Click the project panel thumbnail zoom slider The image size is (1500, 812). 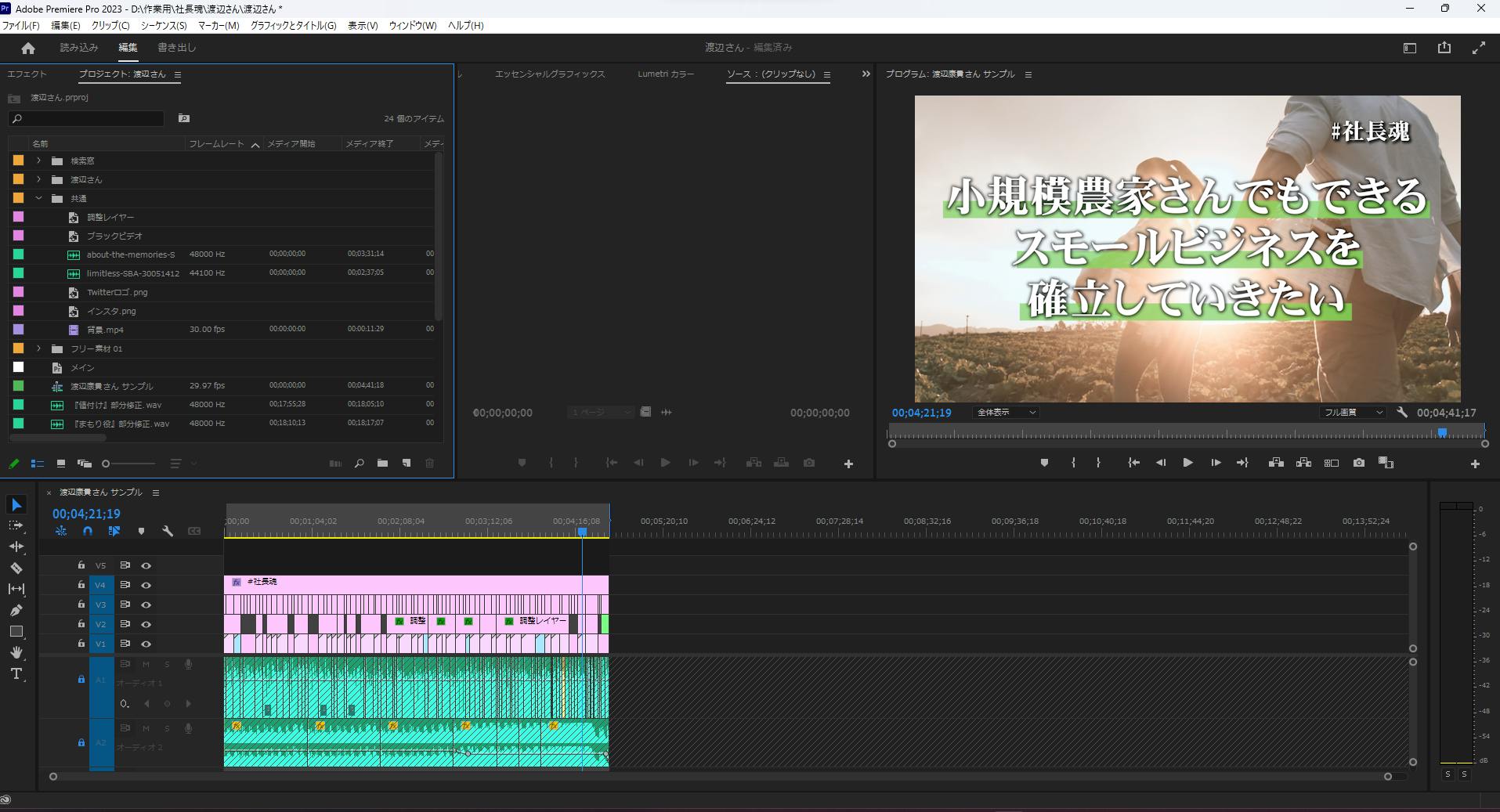coord(107,464)
